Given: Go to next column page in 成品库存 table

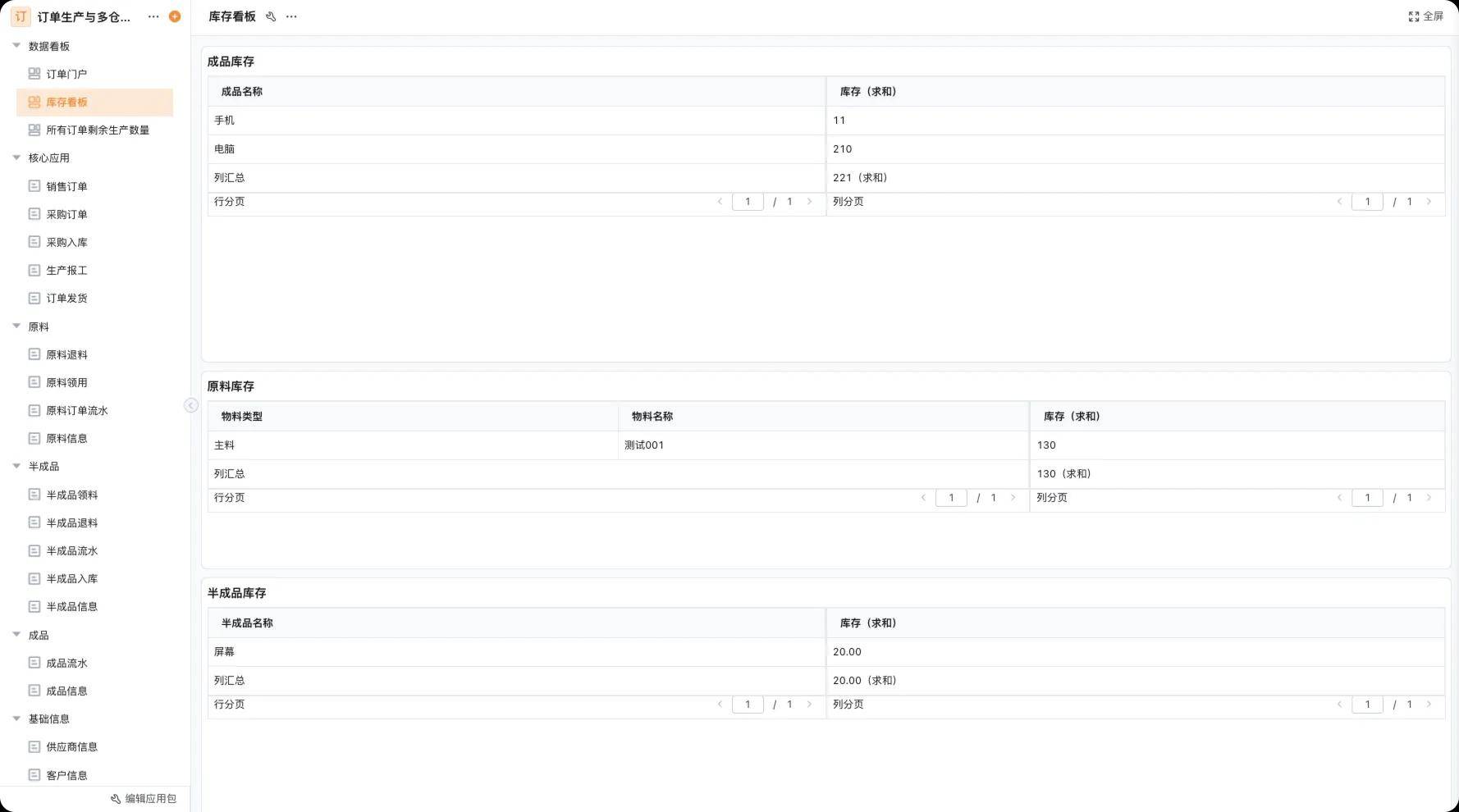Looking at the screenshot, I should coord(1429,202).
